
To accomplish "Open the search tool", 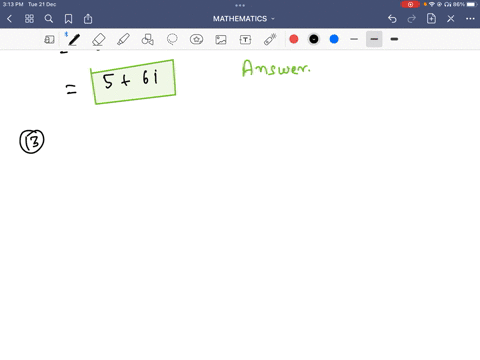I will (x=49, y=19).
